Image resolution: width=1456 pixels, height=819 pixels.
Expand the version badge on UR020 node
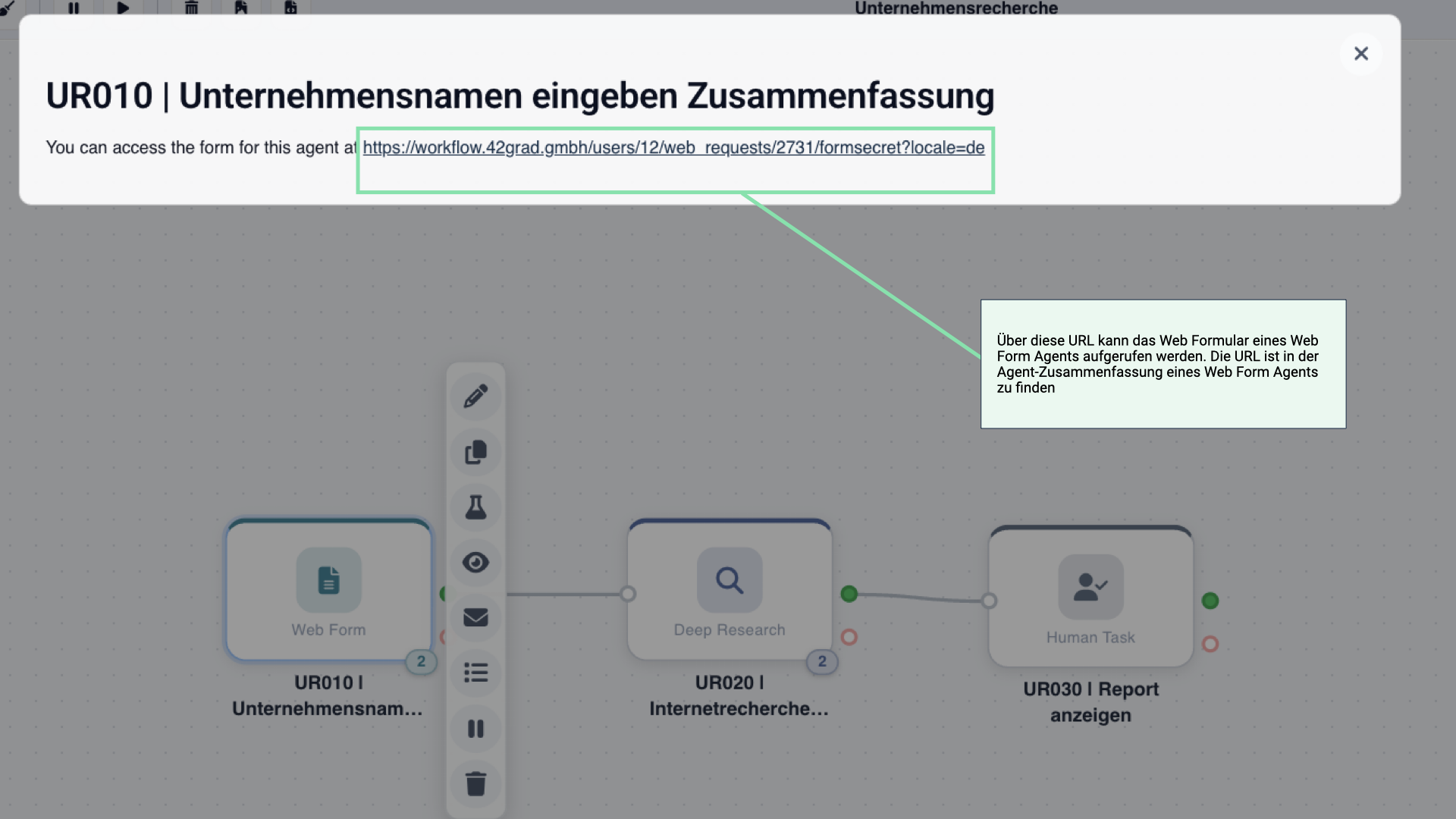click(x=822, y=662)
